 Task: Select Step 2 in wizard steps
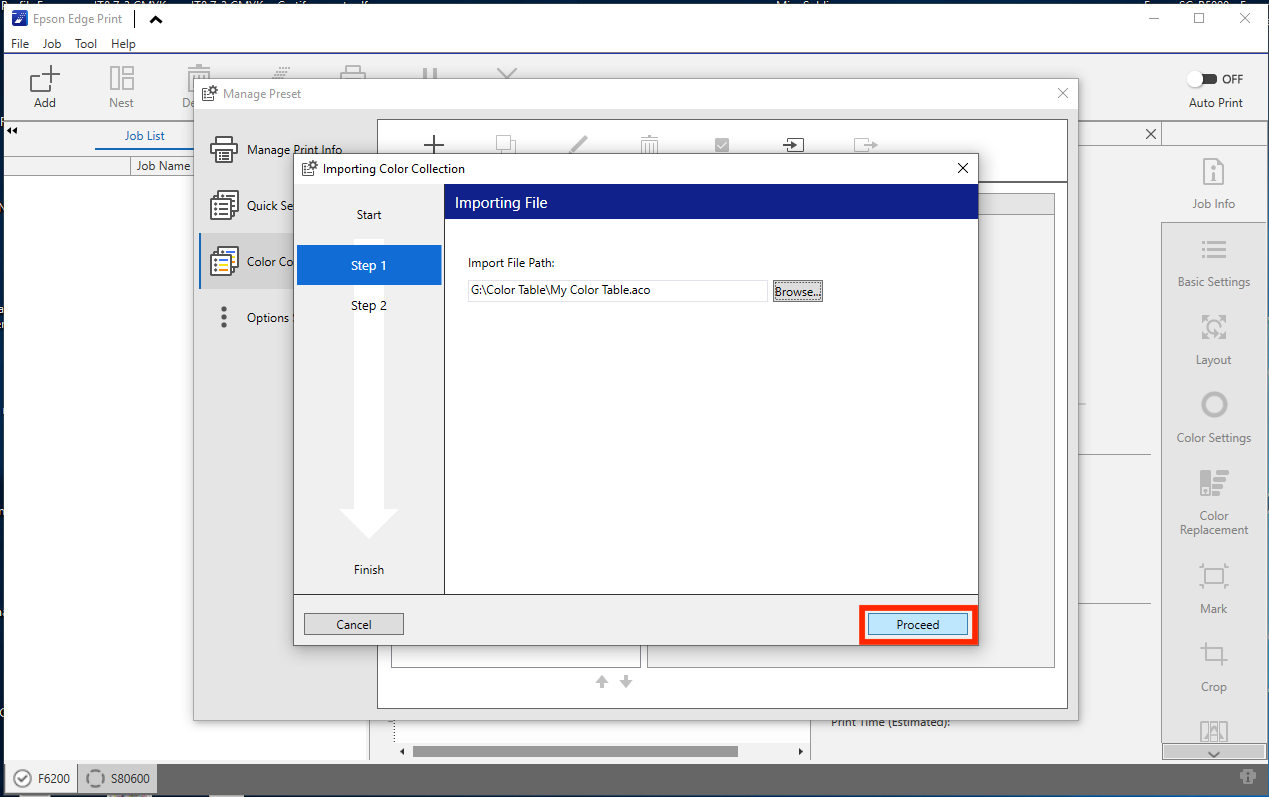point(369,306)
